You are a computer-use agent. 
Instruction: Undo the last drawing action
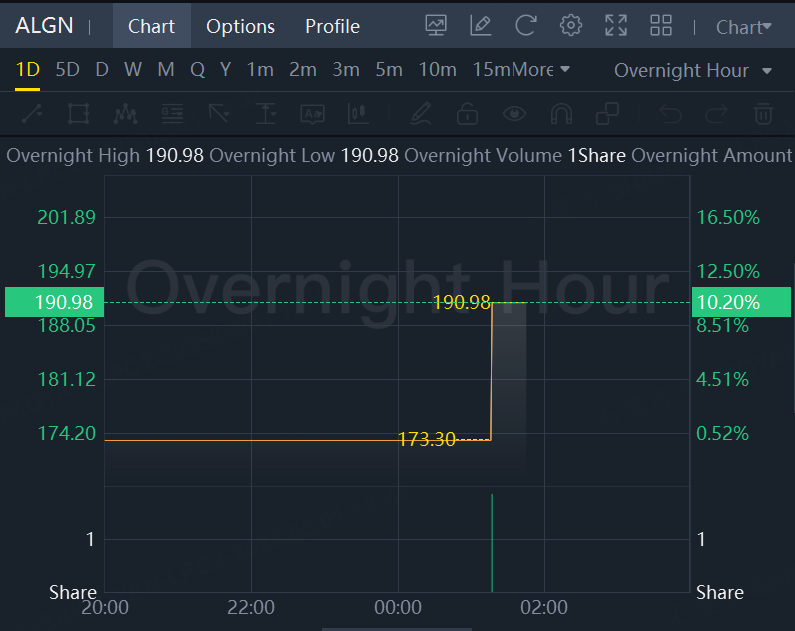670,114
